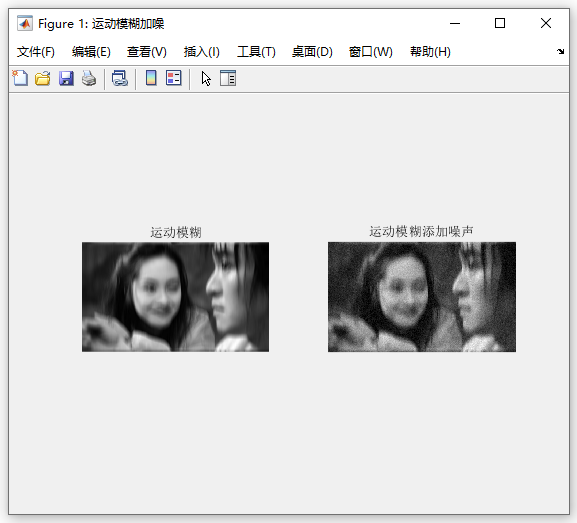Save the figure with the floppy icon

[x=66, y=78]
